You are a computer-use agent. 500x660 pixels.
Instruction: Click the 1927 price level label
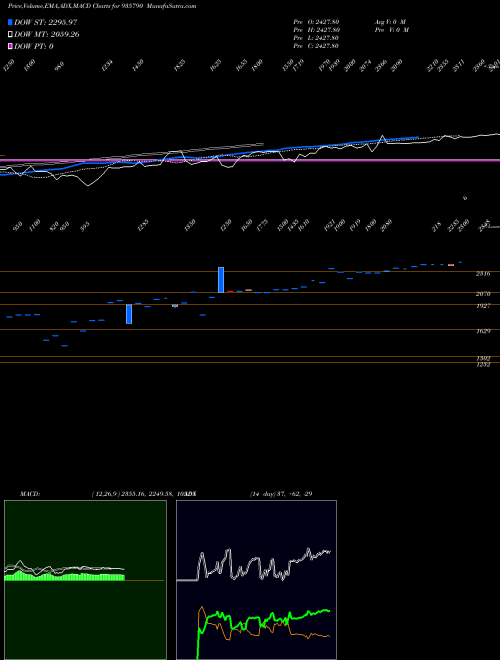tap(483, 306)
